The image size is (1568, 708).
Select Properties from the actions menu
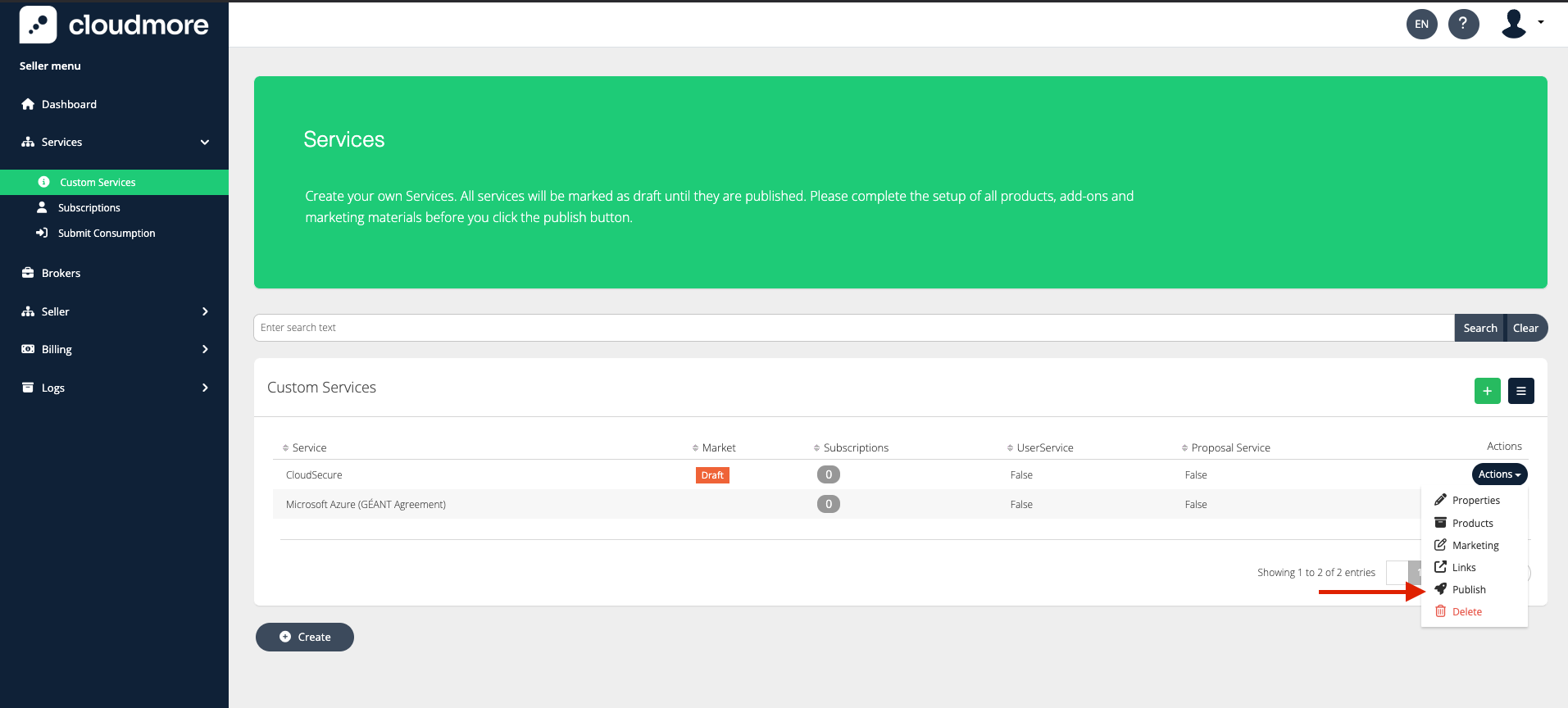click(x=1475, y=500)
